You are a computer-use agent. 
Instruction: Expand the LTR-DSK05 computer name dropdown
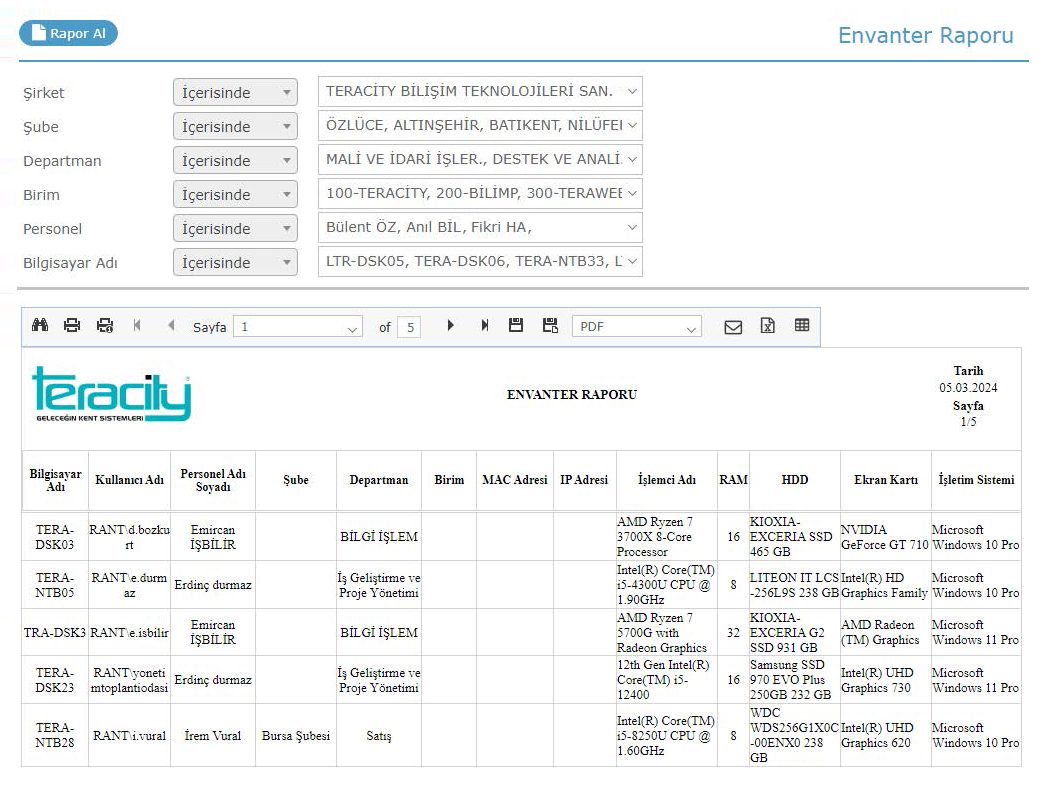(x=480, y=262)
